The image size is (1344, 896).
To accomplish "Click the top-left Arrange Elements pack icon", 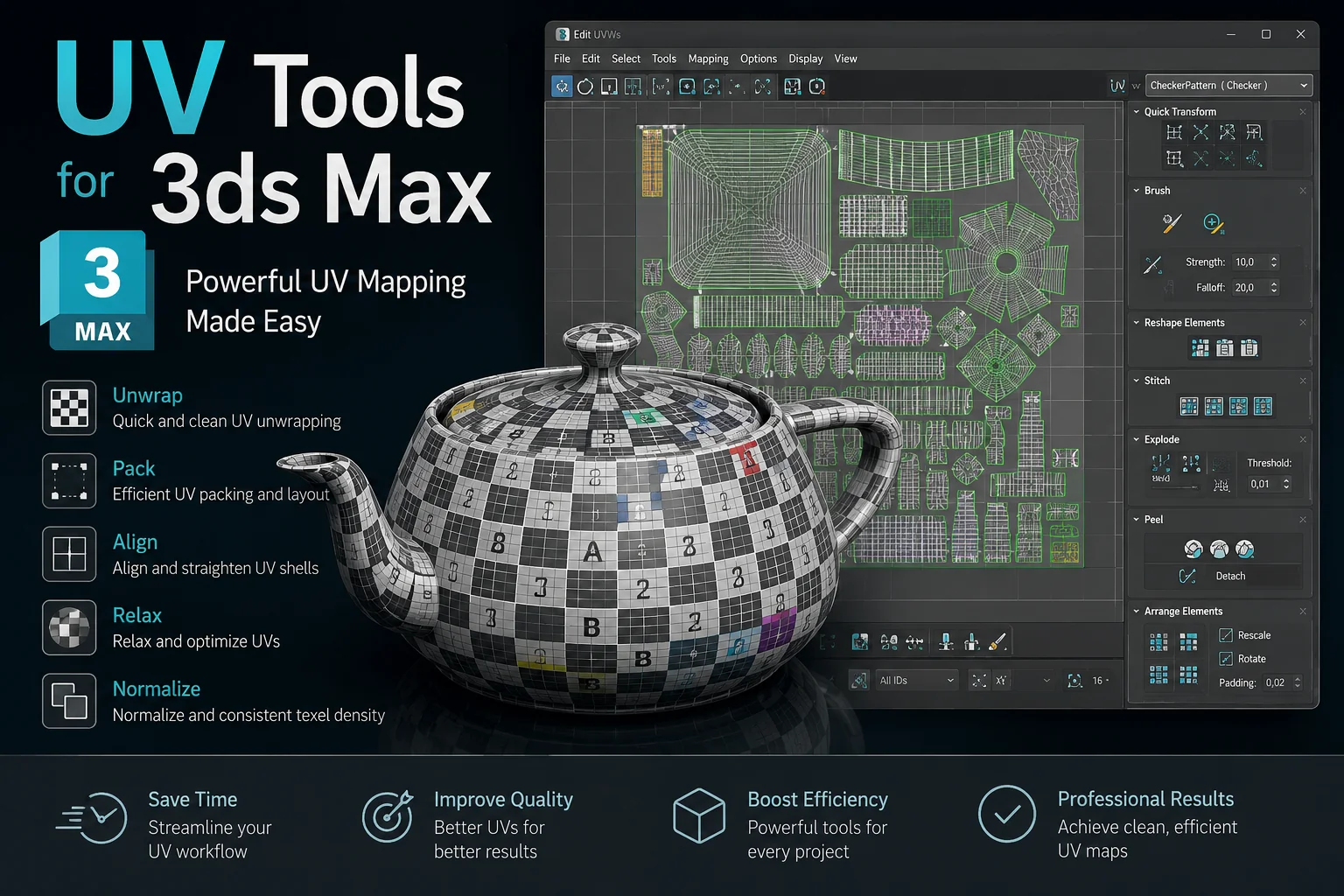I will (x=1158, y=643).
